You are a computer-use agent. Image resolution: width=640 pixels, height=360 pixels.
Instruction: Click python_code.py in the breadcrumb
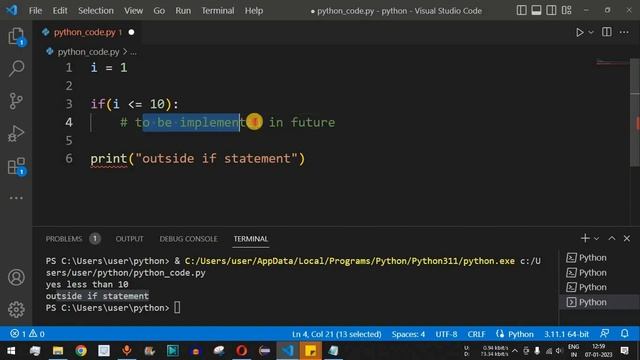pyautogui.click(x=88, y=52)
